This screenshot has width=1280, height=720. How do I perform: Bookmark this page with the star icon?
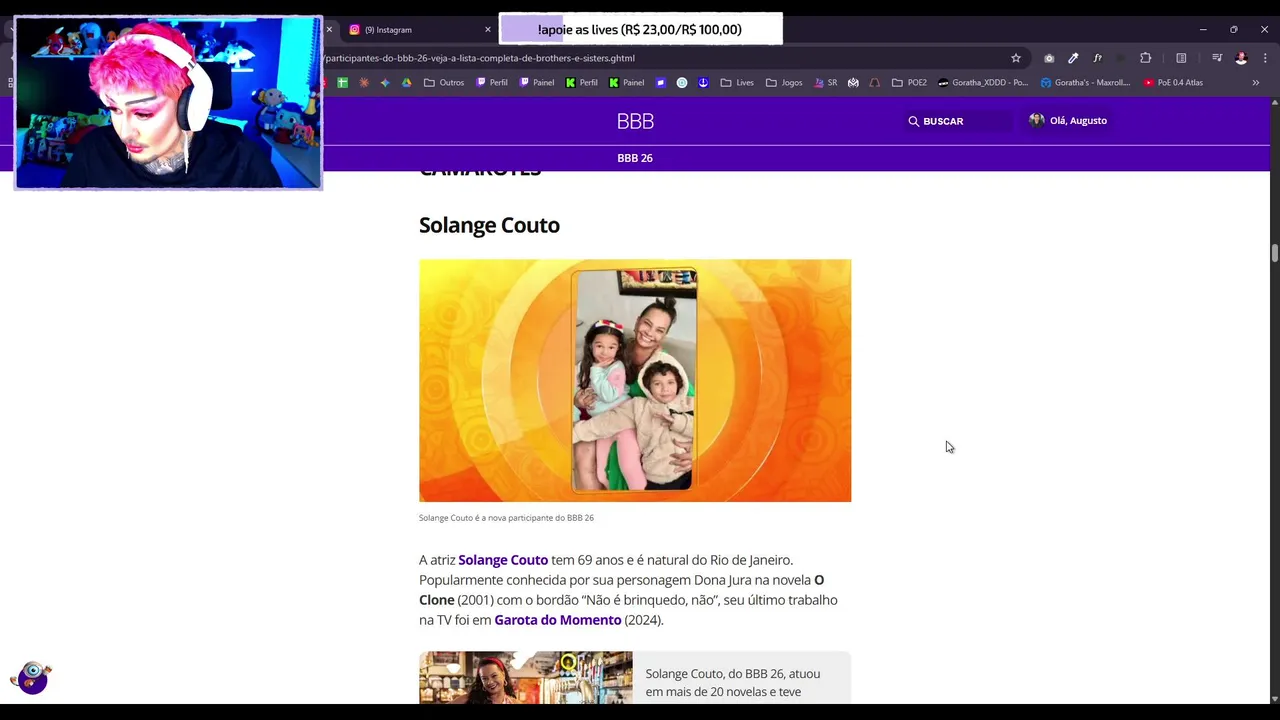point(1016,58)
